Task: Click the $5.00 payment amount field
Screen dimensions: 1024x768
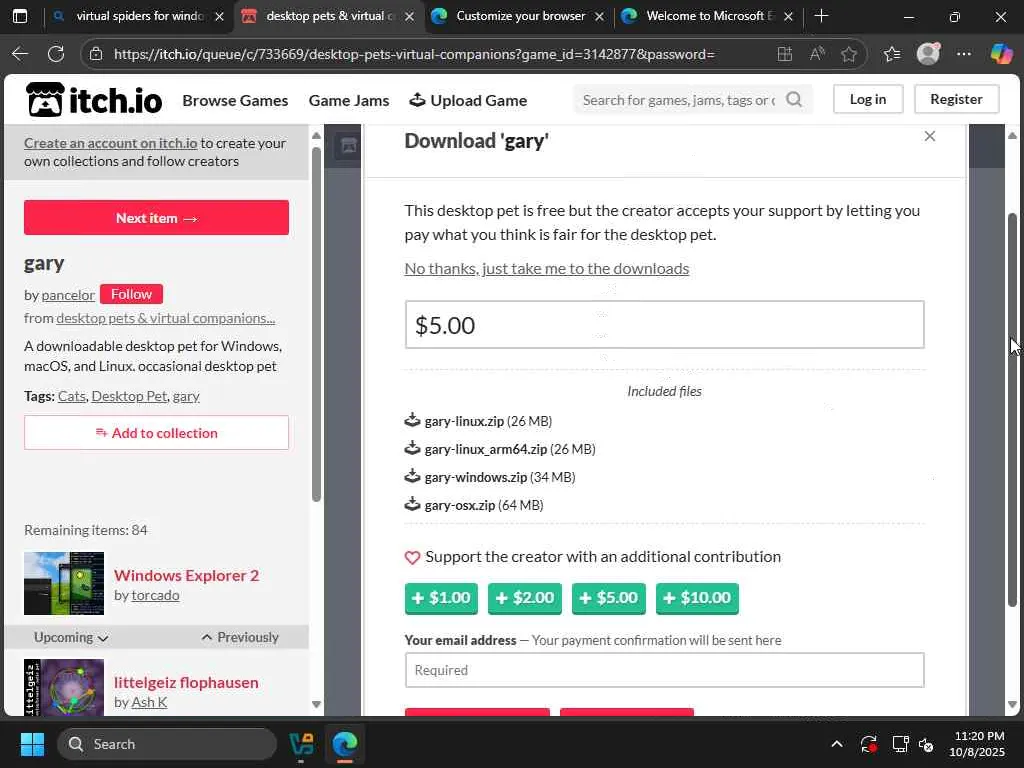Action: click(664, 325)
